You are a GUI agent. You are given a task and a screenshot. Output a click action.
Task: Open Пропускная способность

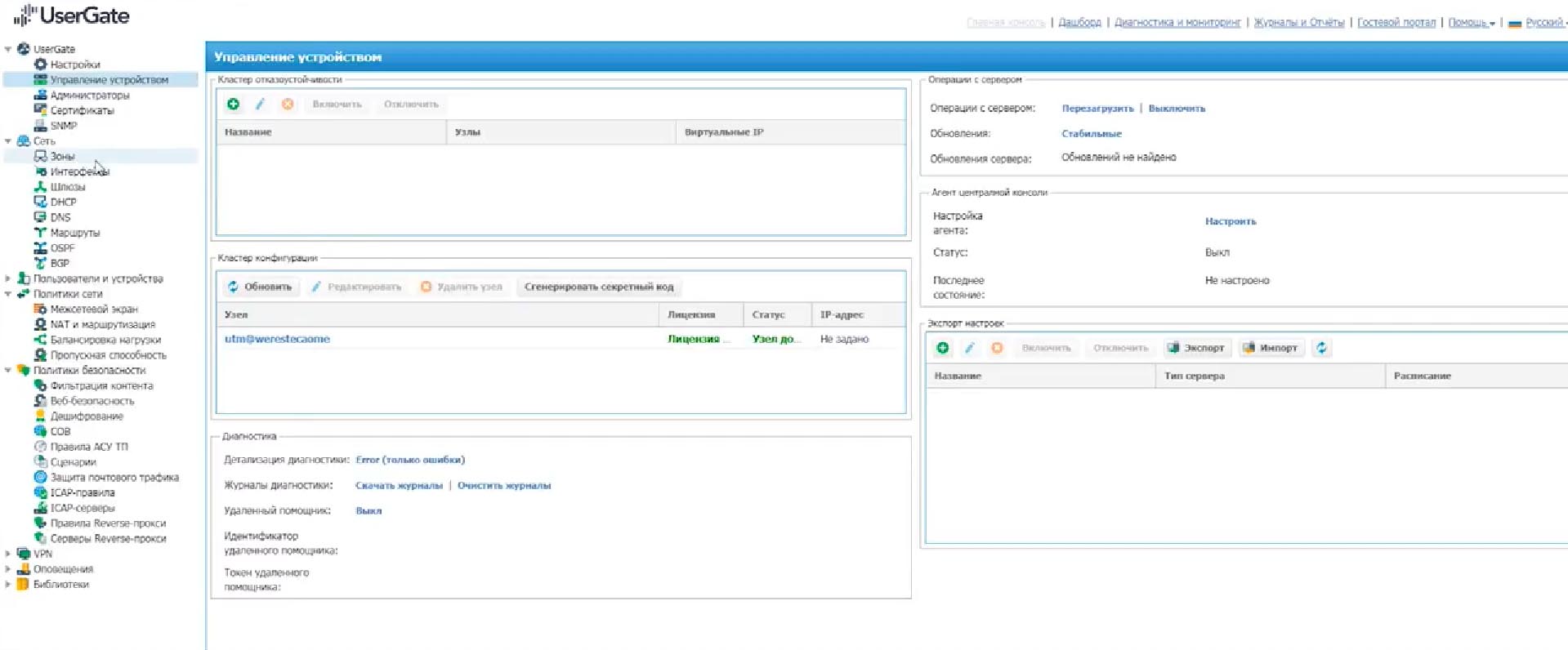coord(109,355)
